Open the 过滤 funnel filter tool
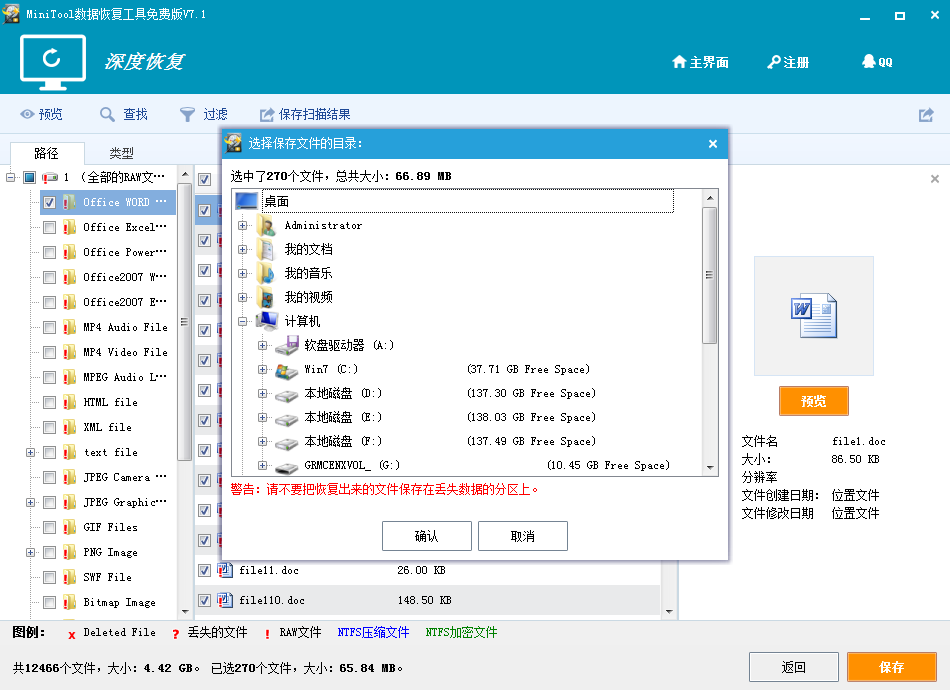Image resolution: width=950 pixels, height=690 pixels. click(x=187, y=114)
